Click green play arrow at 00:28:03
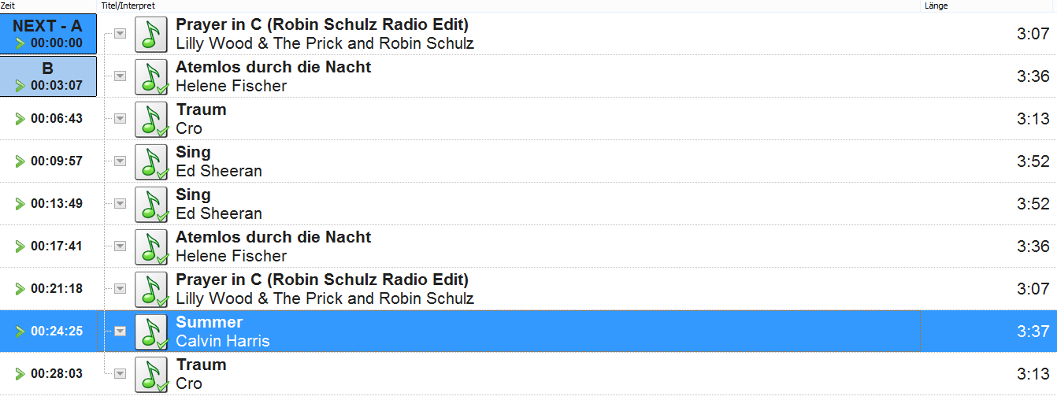The image size is (1057, 400). coord(20,373)
